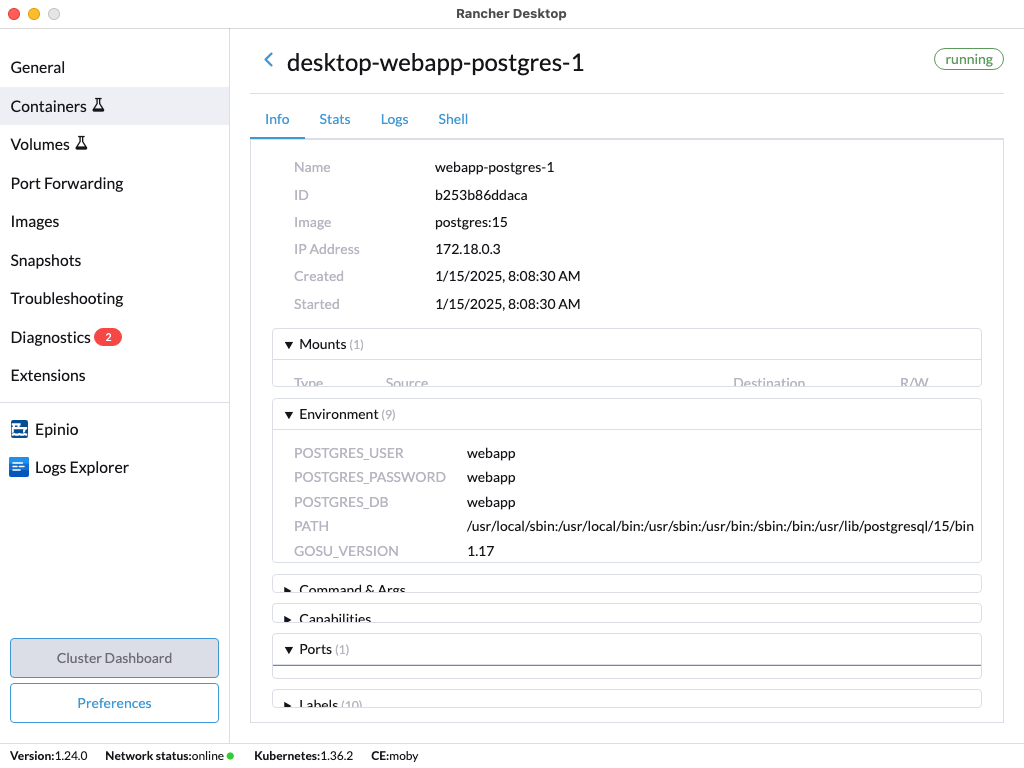
Task: Click the container ID b253b86ddaca
Action: point(481,195)
